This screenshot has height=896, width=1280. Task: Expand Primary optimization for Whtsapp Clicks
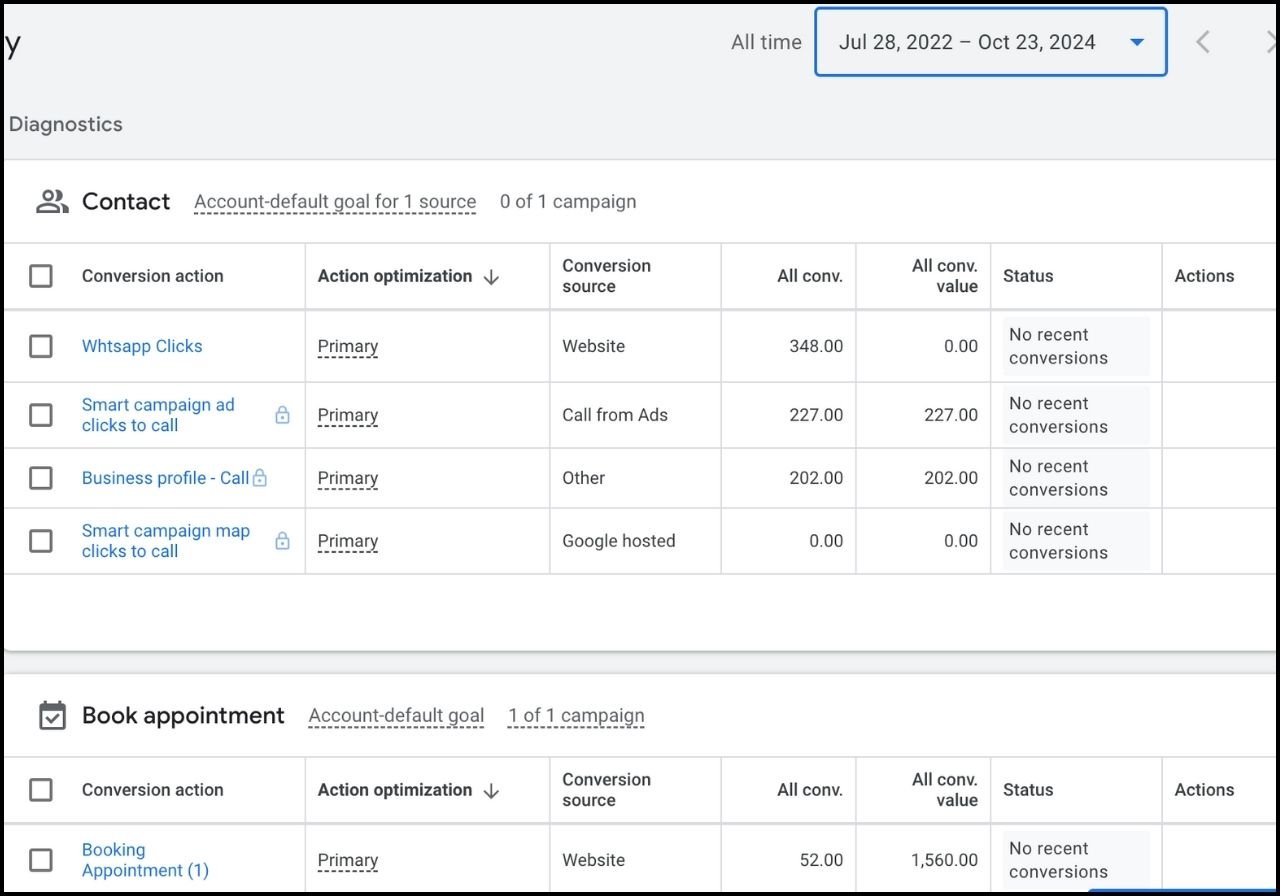[347, 346]
